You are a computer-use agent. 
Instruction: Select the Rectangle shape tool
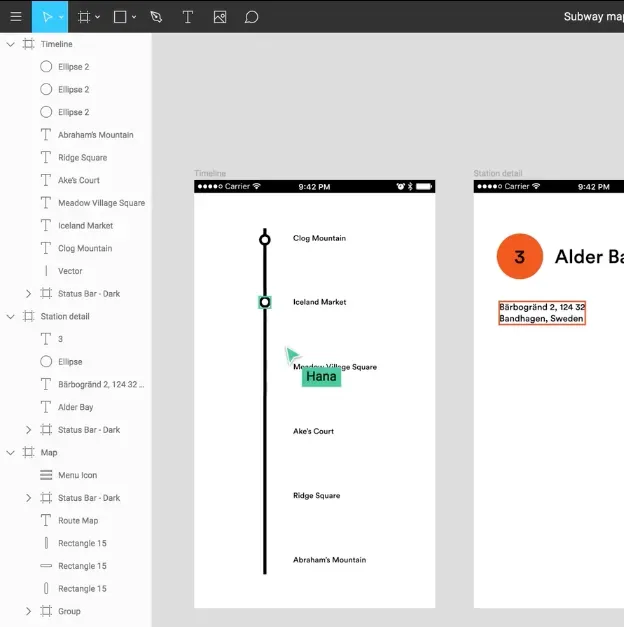(x=120, y=17)
